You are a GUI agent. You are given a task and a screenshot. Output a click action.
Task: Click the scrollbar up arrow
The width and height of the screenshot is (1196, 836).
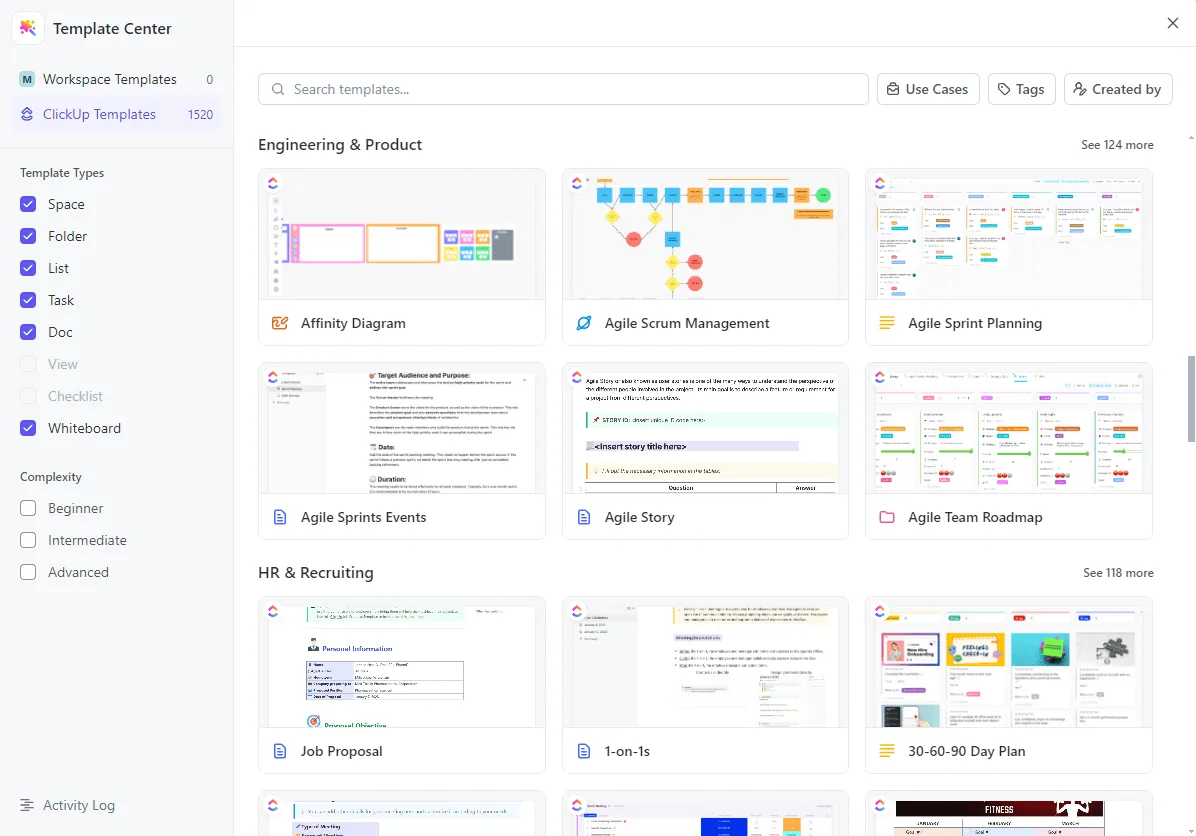[x=1191, y=138]
